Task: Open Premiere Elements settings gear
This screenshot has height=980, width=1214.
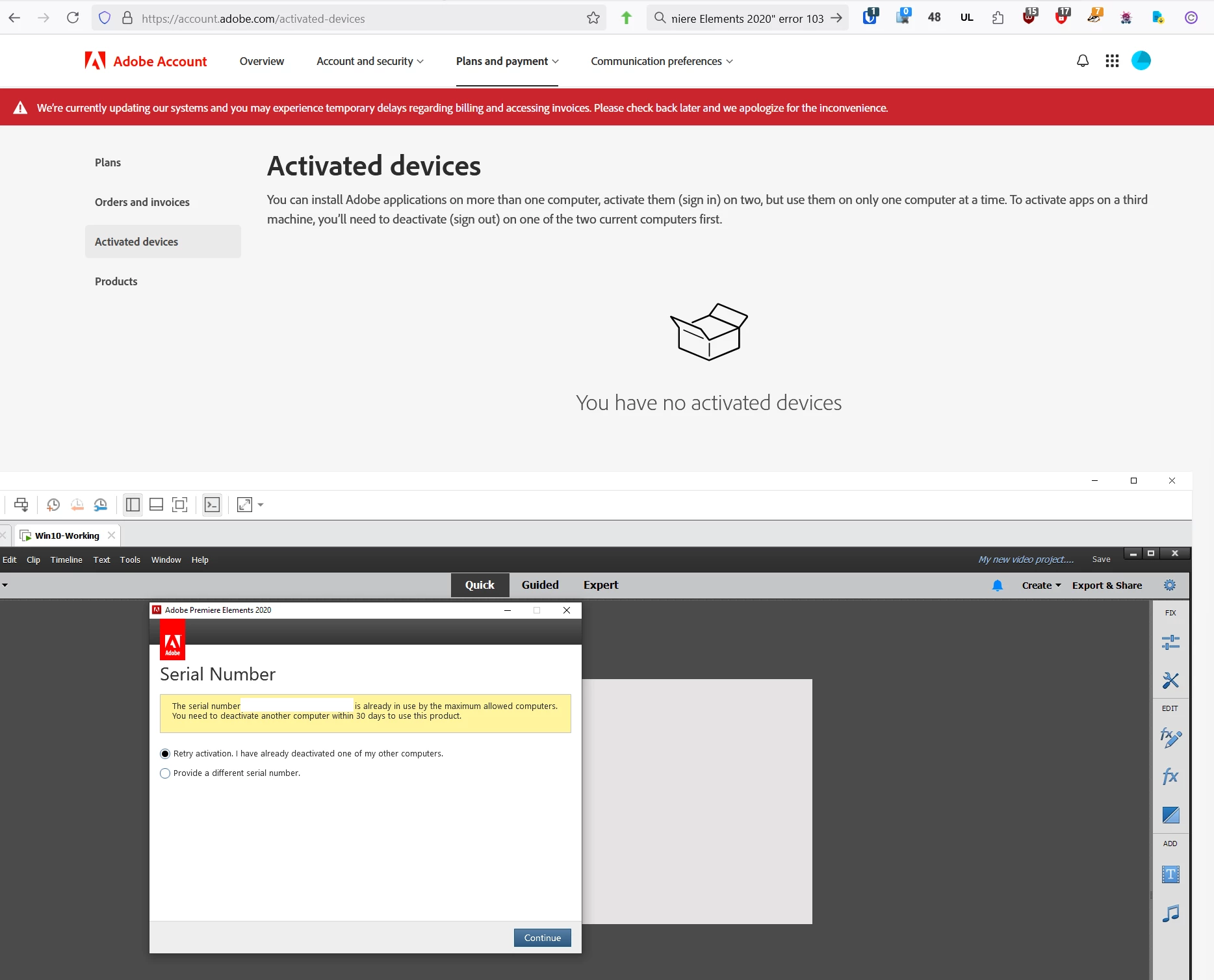Action: coord(1170,585)
